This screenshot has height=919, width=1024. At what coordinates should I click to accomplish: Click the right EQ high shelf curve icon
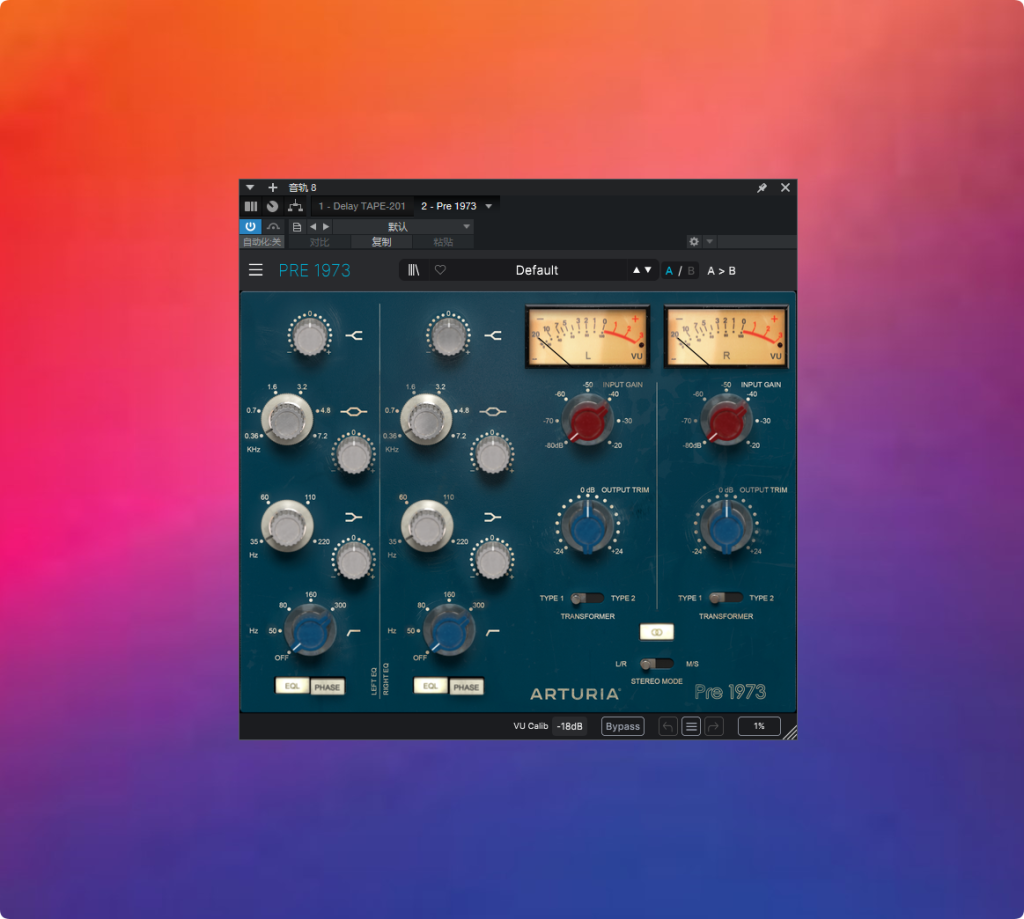click(493, 336)
